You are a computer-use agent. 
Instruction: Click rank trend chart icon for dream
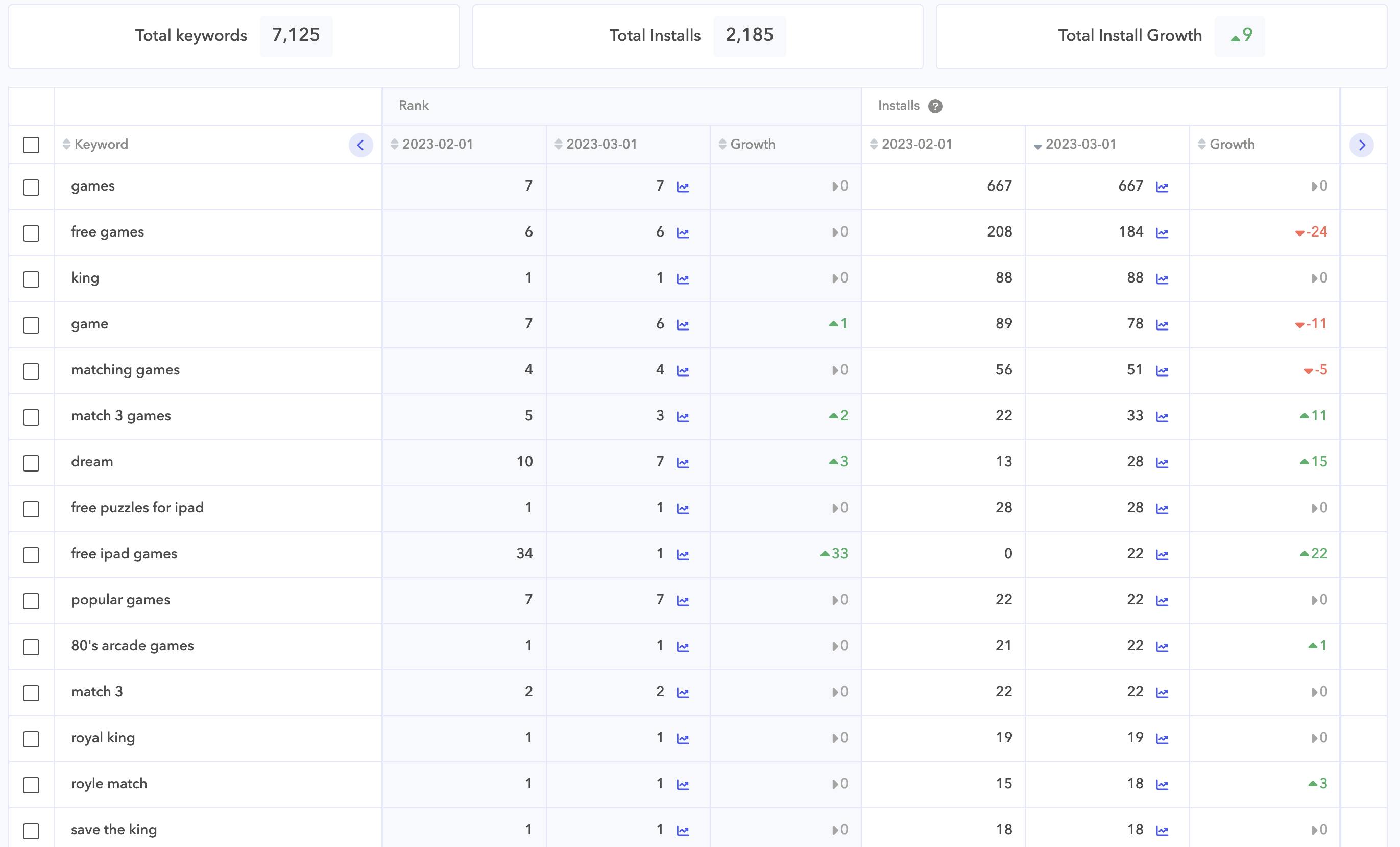point(683,463)
